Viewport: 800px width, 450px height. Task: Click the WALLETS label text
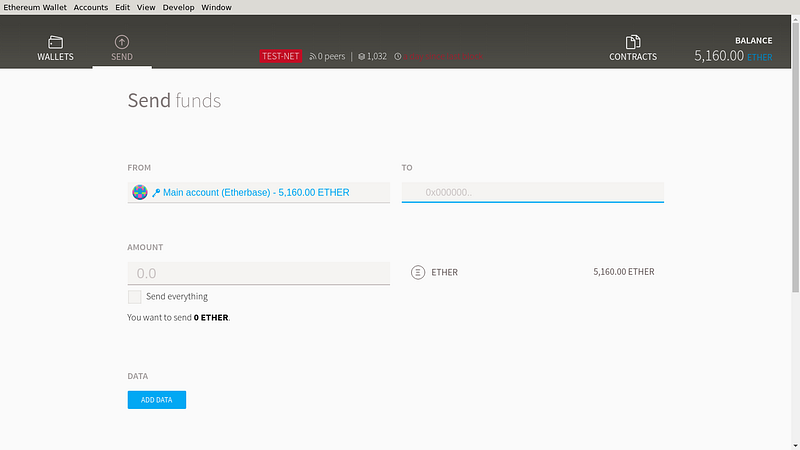point(55,57)
